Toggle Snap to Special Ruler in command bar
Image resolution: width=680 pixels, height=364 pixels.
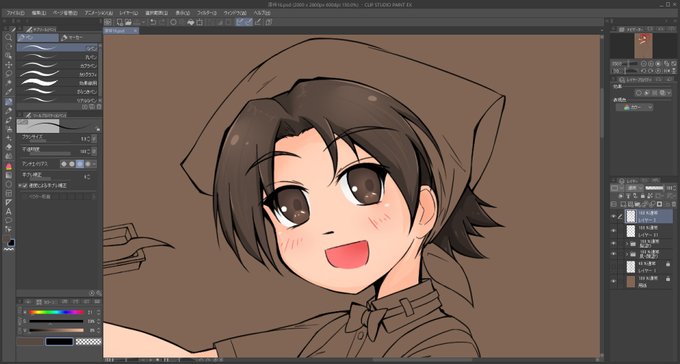[248, 22]
